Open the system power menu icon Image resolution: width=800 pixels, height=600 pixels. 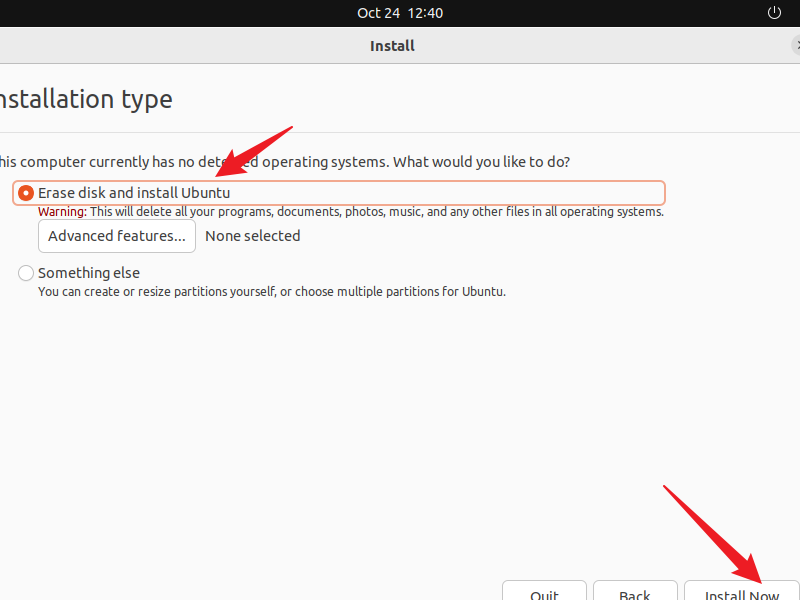tap(773, 13)
